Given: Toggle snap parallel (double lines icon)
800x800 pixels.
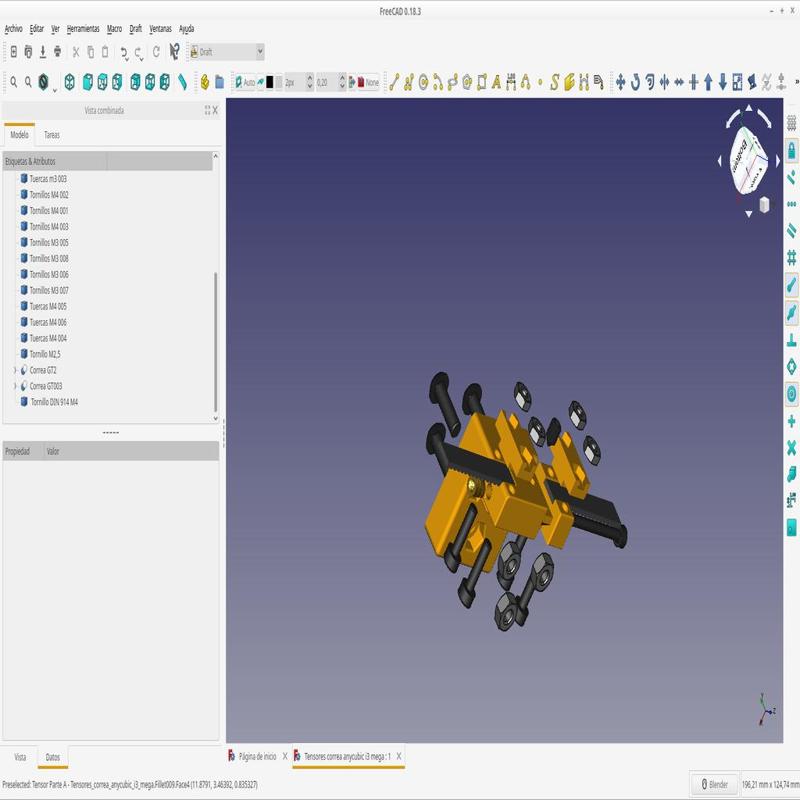Looking at the screenshot, I should tap(791, 231).
